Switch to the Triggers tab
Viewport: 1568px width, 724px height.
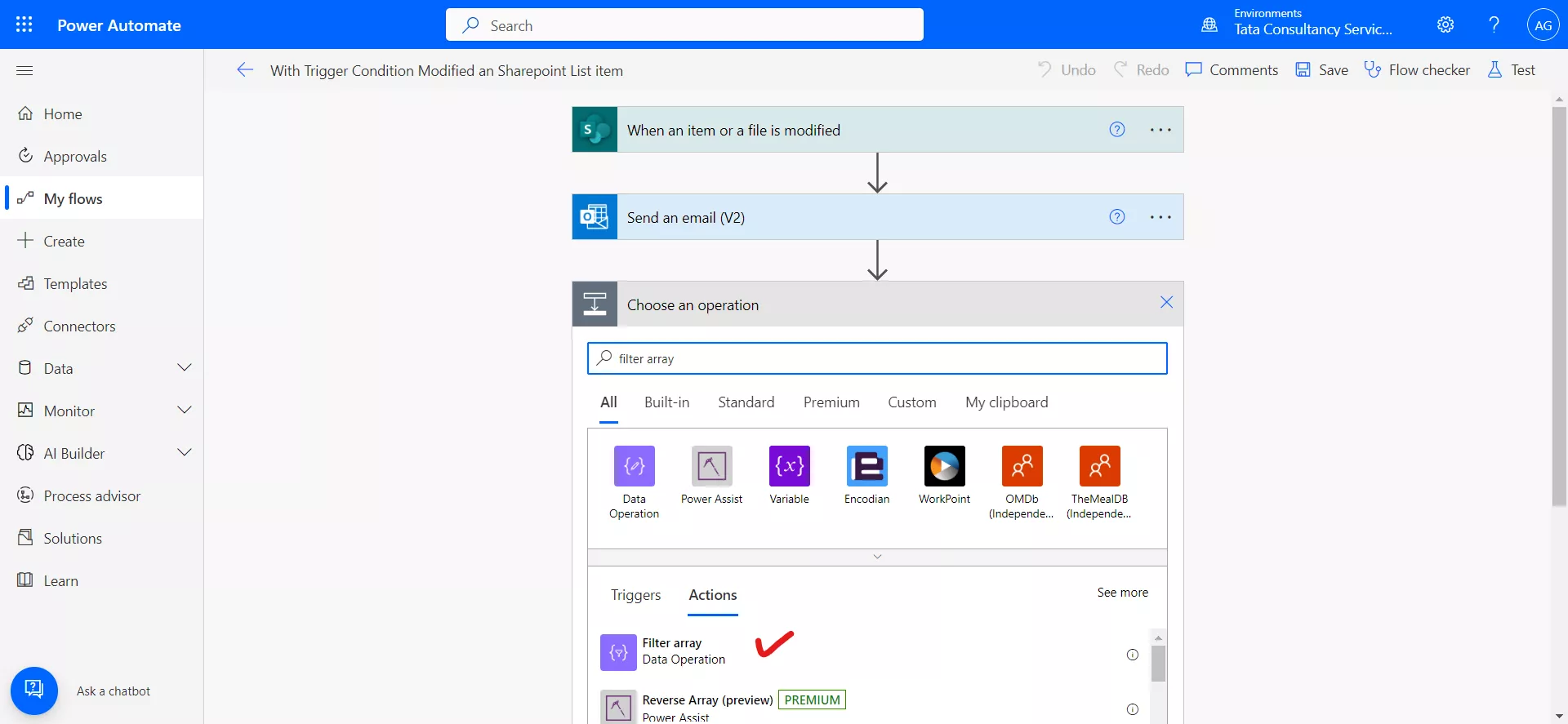[635, 595]
